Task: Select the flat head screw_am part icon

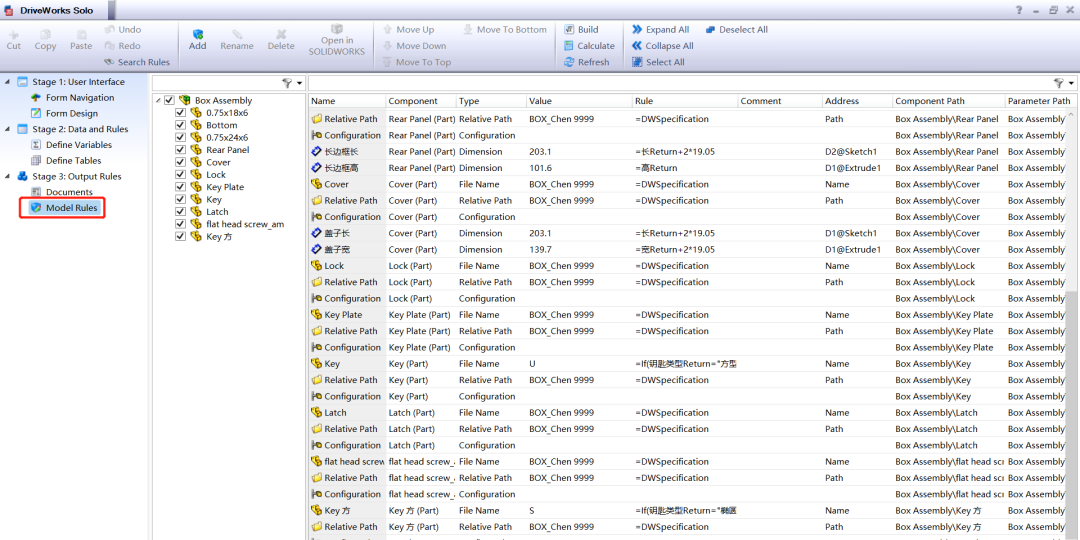Action: click(196, 224)
